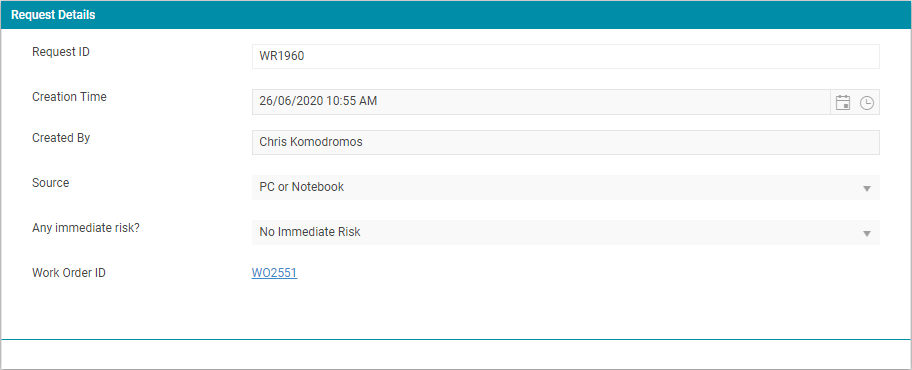Click the Any immediate risk? label
912x370 pixels.
[86, 227]
